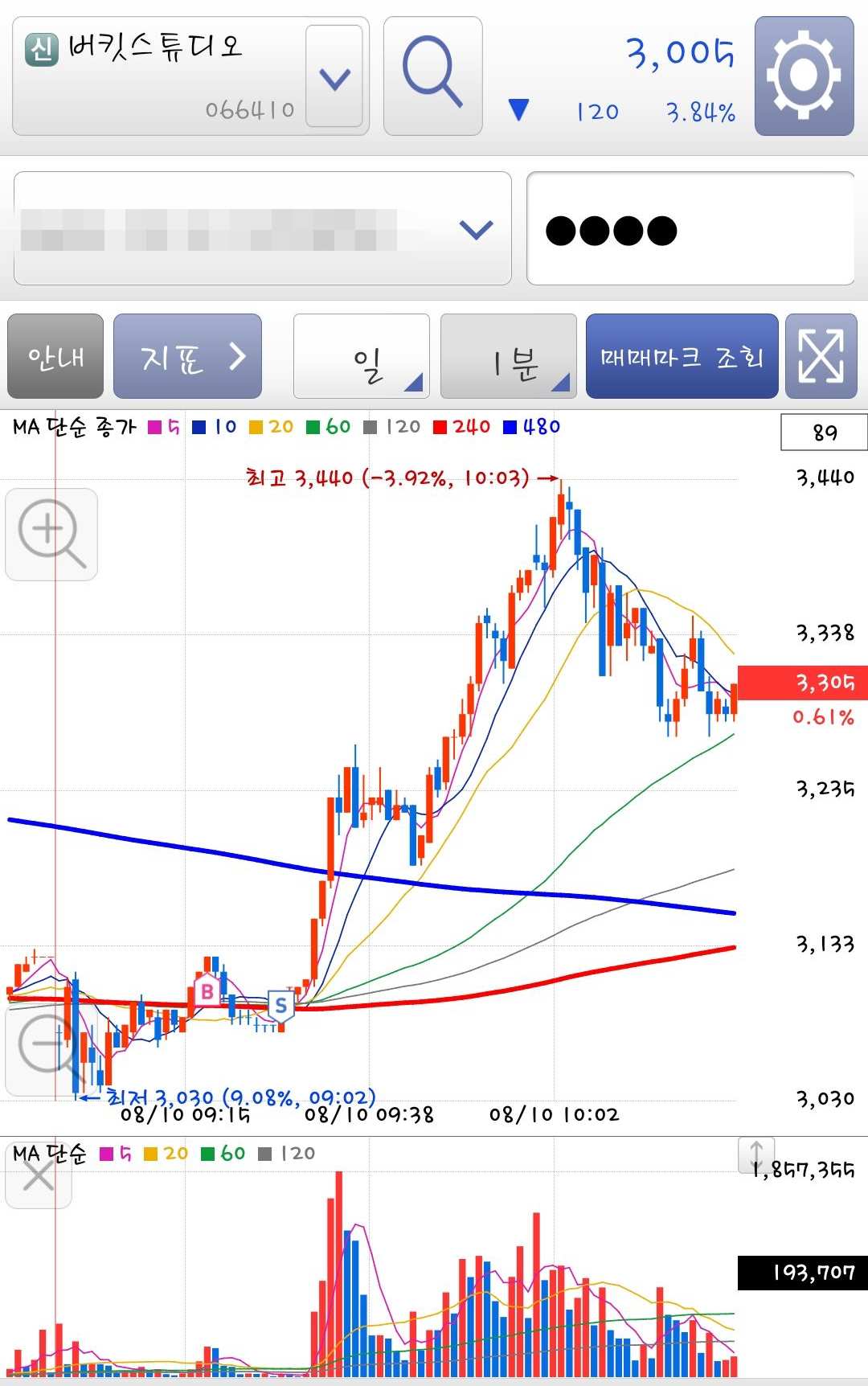The height and width of the screenshot is (1386, 868).
Task: Tap the 3.84% change rate
Action: (700, 112)
